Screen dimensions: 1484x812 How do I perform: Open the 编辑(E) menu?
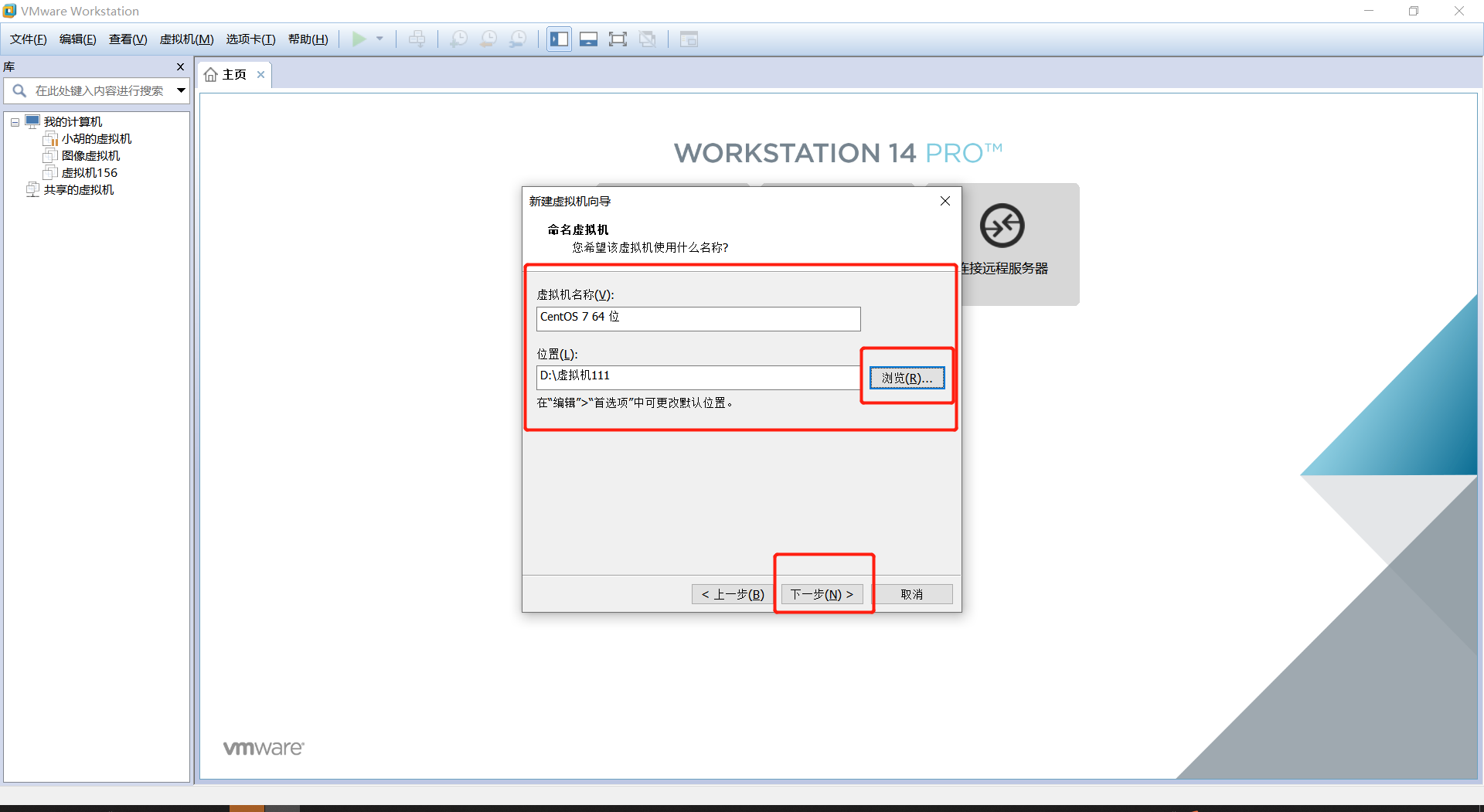(78, 39)
